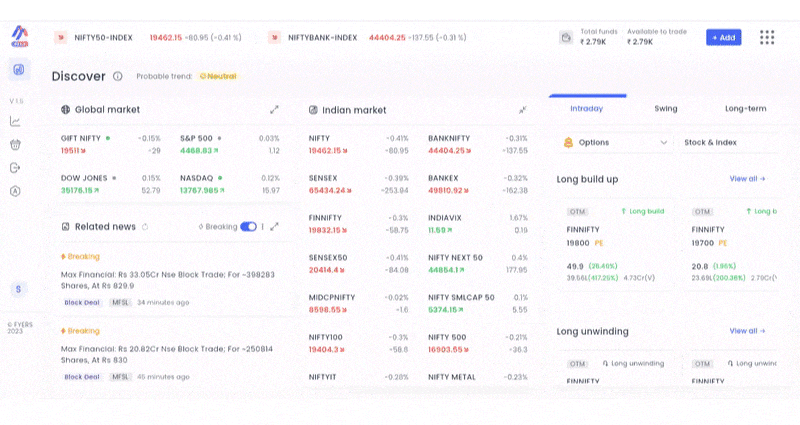Click the NIFTYBANK-INDEX down arrow badge
This screenshot has height=425, width=800.
pos(274,37)
